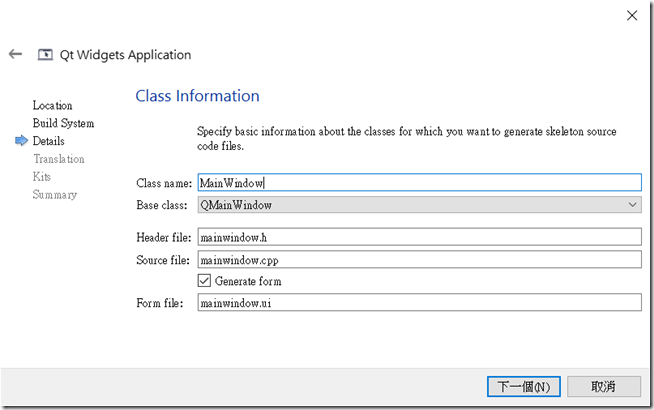Click the Generate form label text
The height and width of the screenshot is (410, 654).
(248, 281)
